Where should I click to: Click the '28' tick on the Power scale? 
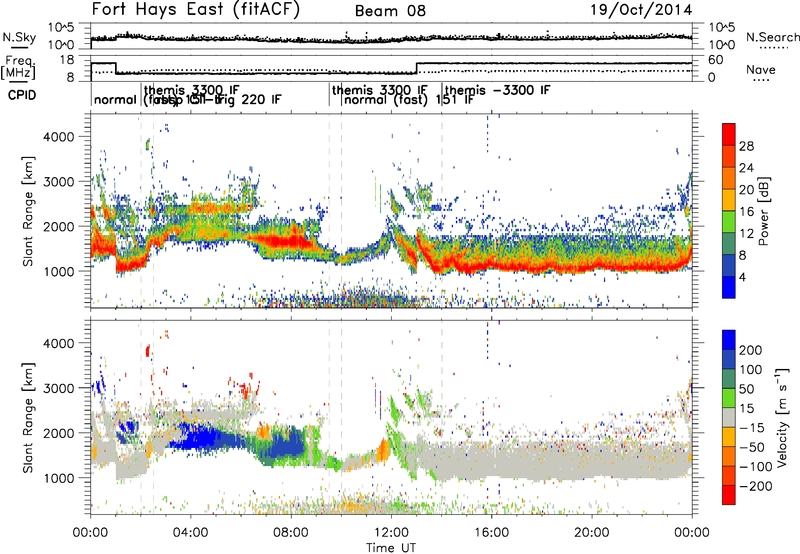746,146
